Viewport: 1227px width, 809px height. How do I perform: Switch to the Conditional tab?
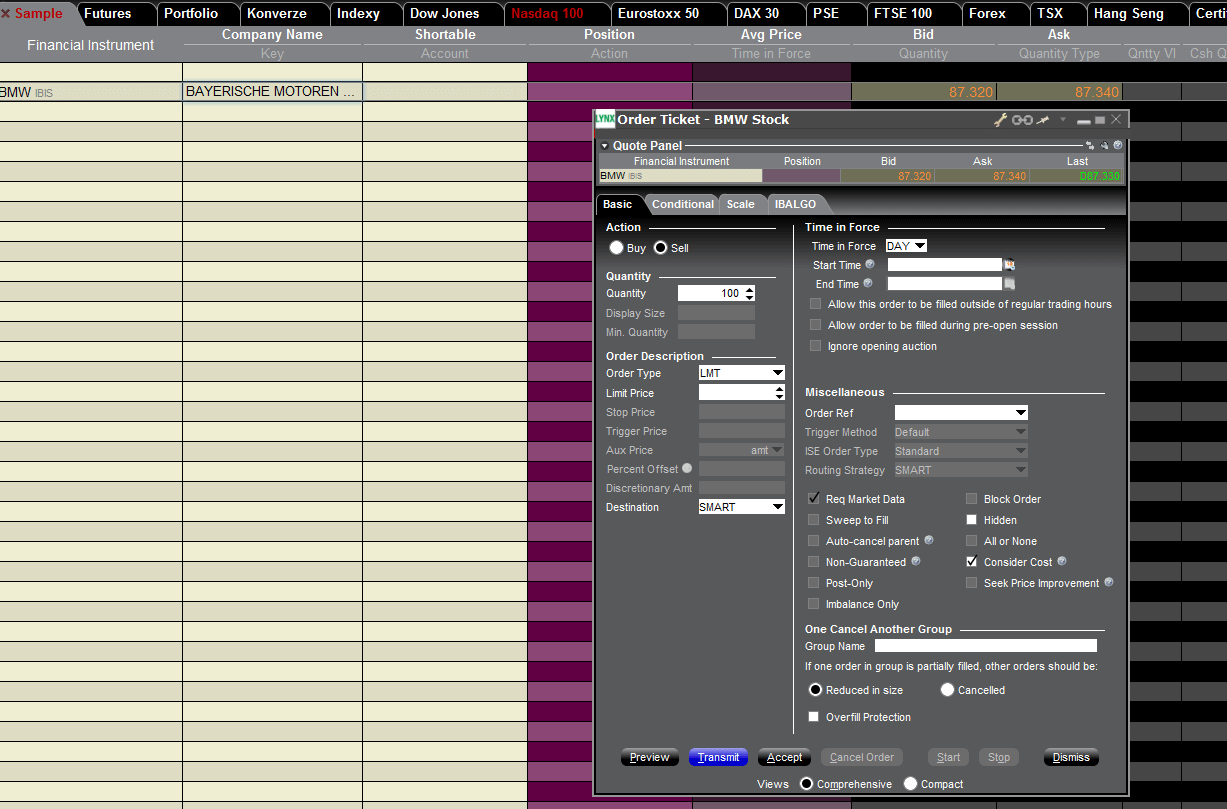tap(683, 204)
